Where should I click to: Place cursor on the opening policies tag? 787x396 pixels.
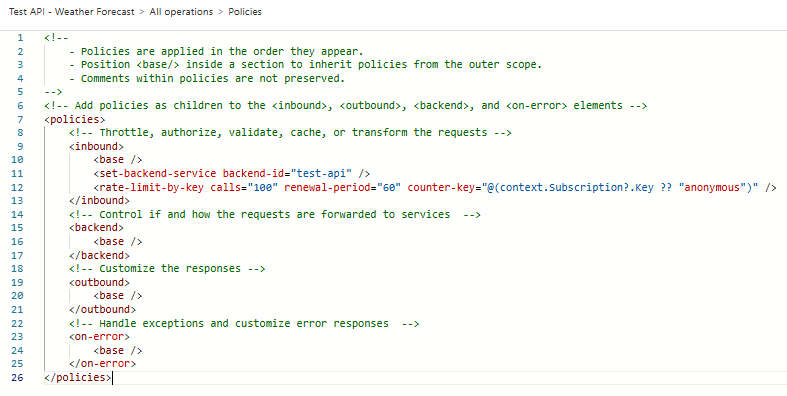pos(75,119)
